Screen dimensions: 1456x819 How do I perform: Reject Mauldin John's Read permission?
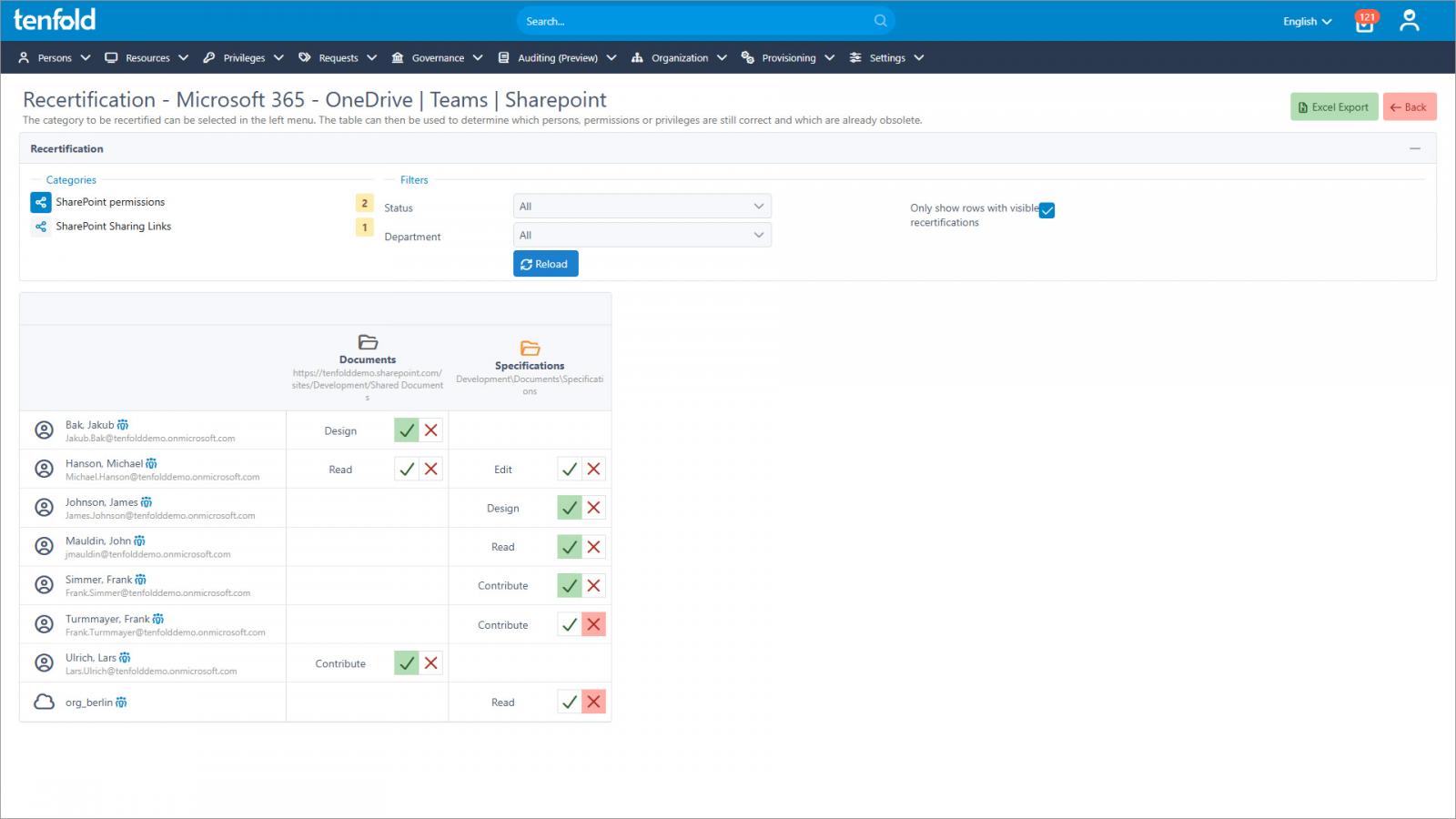(593, 547)
